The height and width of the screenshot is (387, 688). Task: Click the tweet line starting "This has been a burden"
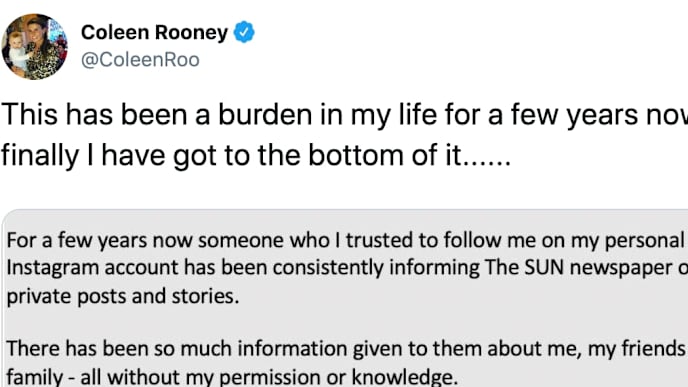point(344,115)
